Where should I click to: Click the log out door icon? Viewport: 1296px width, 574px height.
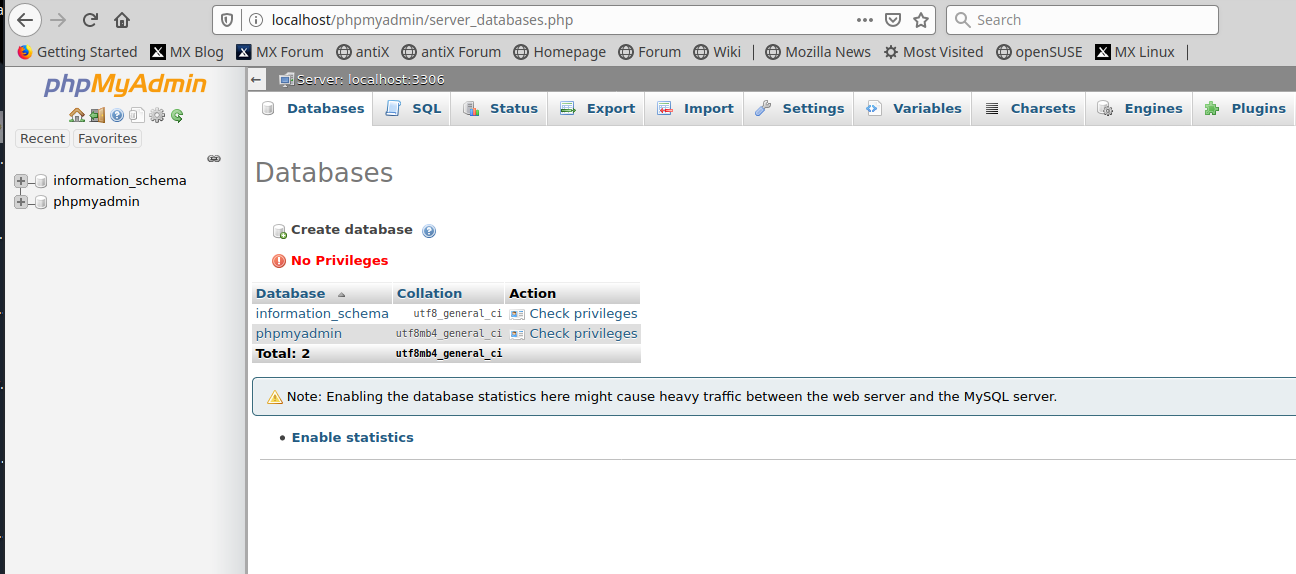click(x=96, y=115)
